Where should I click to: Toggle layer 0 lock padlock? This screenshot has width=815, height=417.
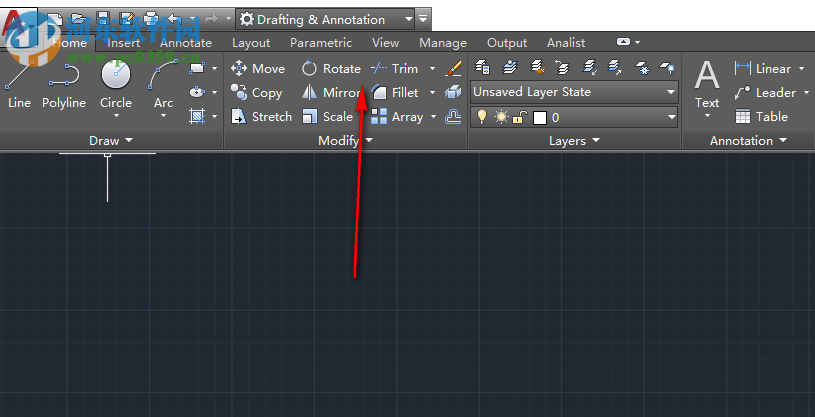518,118
